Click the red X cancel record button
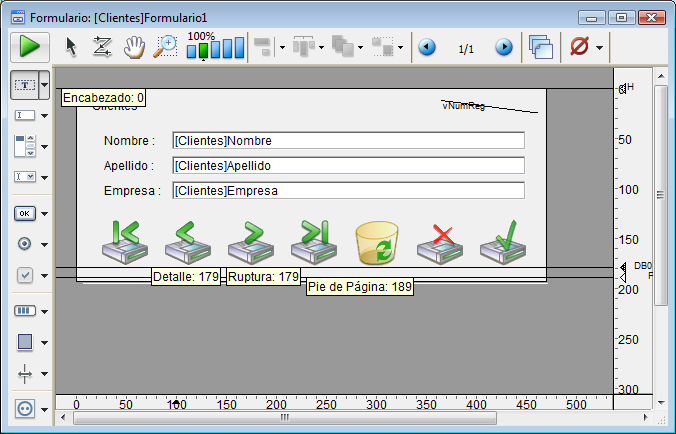Image resolution: width=676 pixels, height=434 pixels. 441,242
